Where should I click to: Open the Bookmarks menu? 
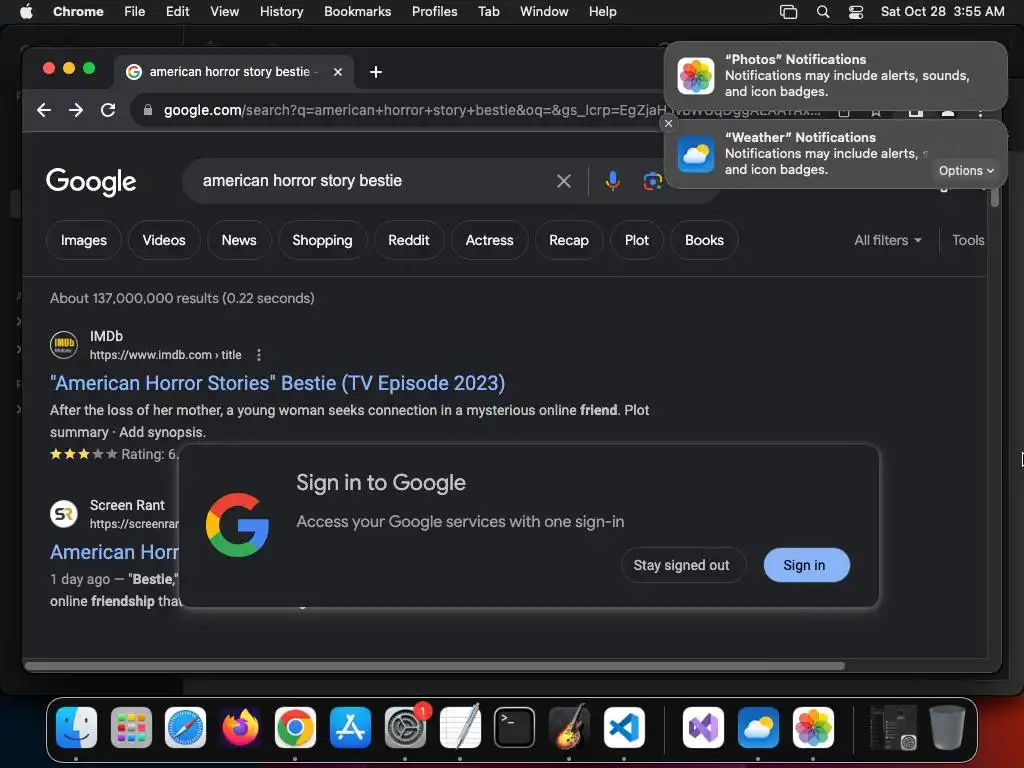point(357,12)
